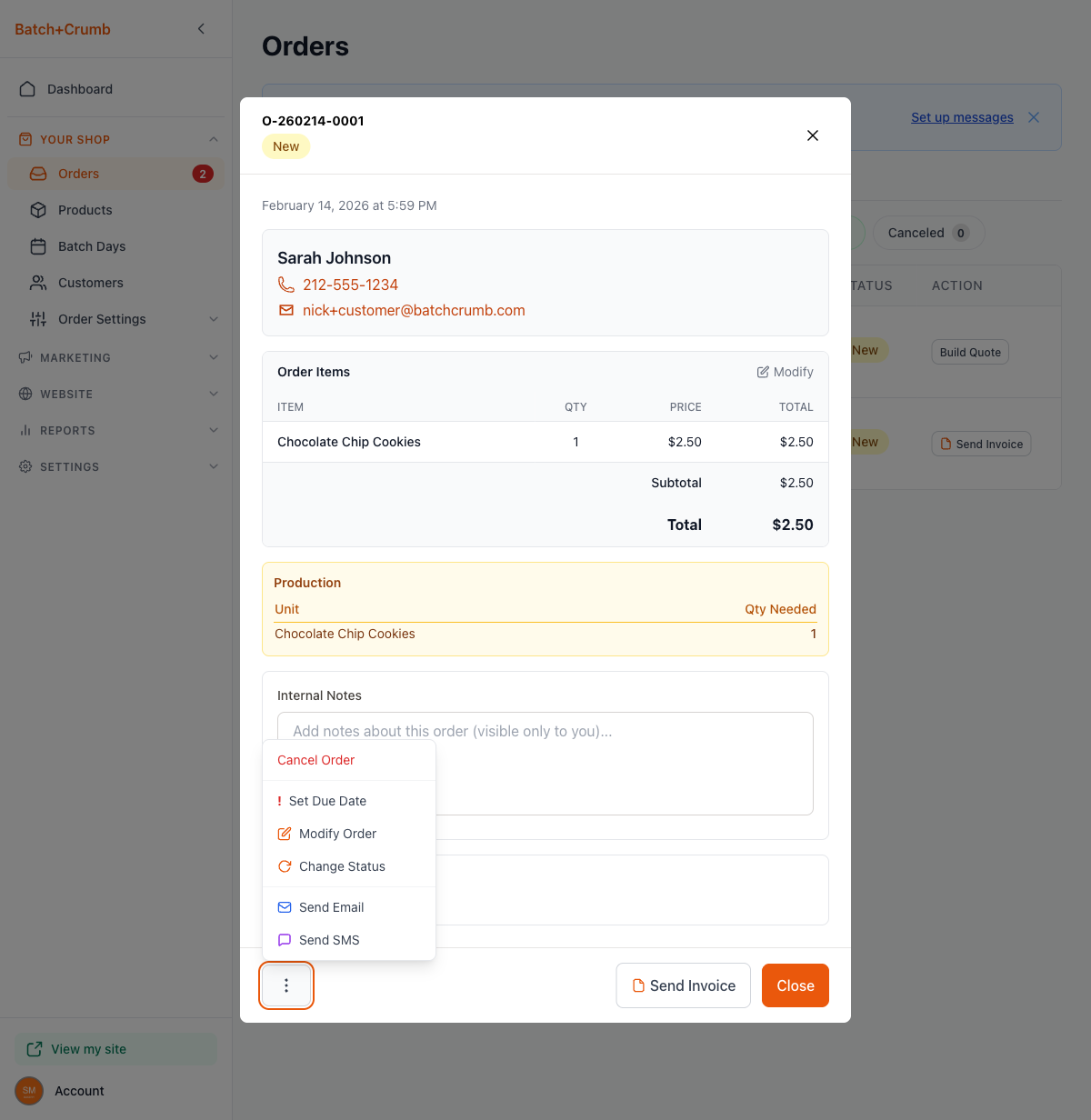Click the Dashboard home icon
This screenshot has width=1091, height=1120.
coord(27,89)
